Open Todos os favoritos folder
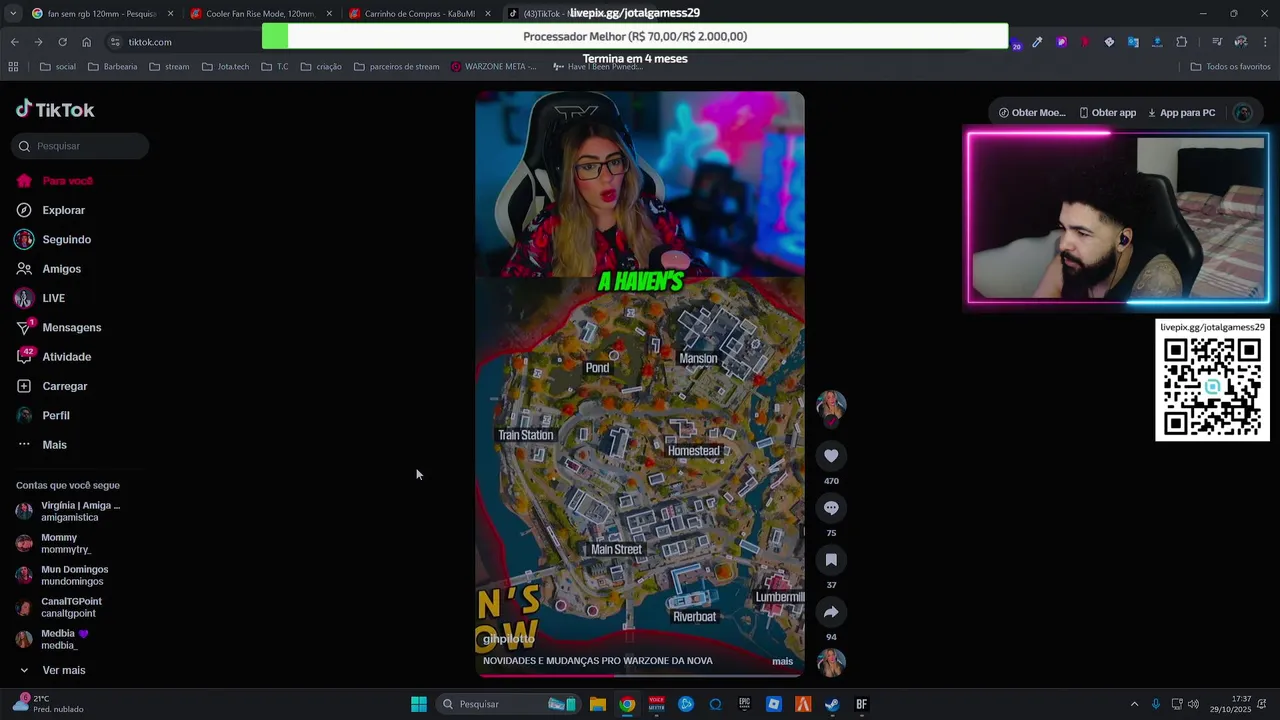Screen dimensions: 1280x720 click(1230, 67)
